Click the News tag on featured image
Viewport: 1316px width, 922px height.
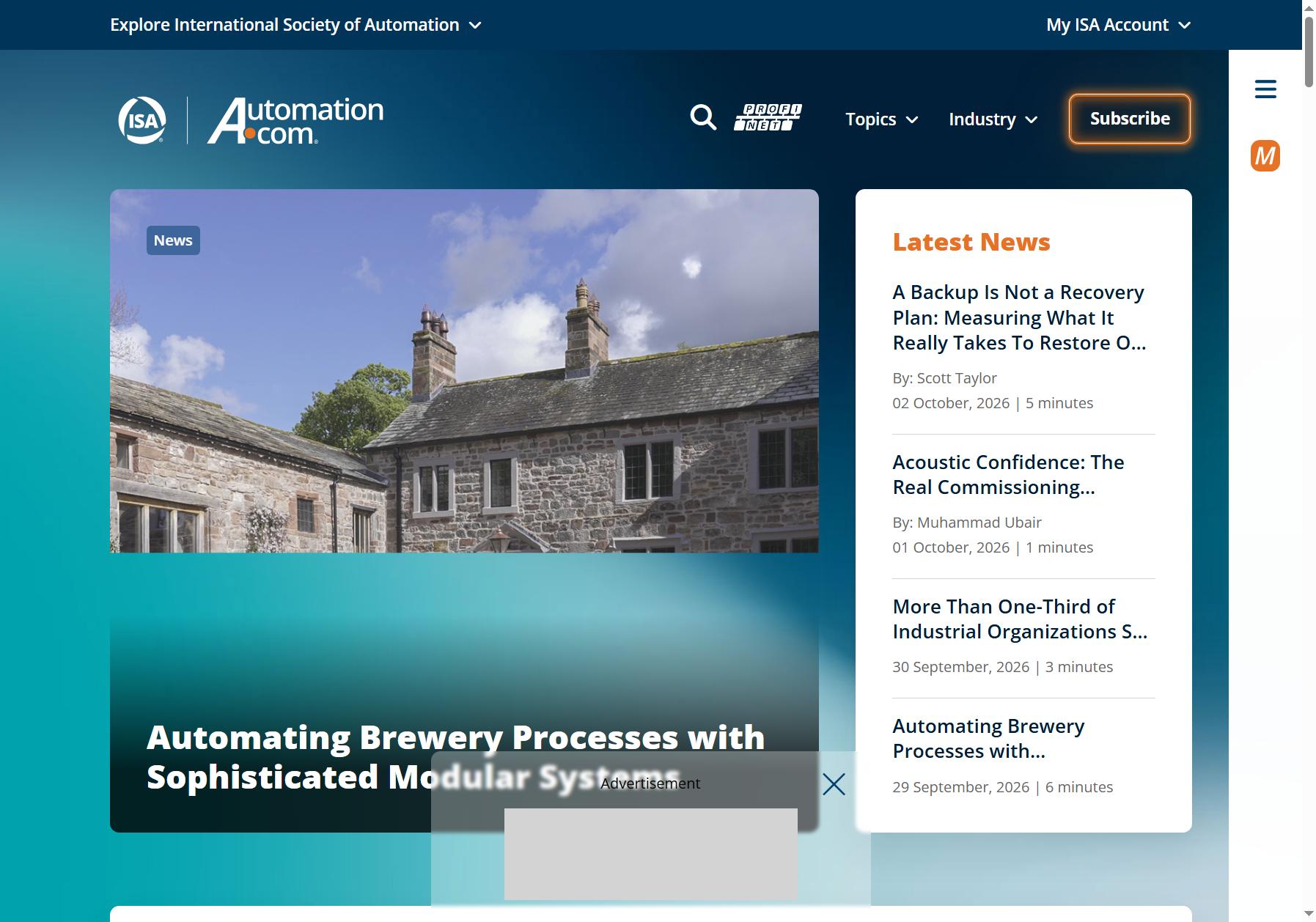click(173, 240)
